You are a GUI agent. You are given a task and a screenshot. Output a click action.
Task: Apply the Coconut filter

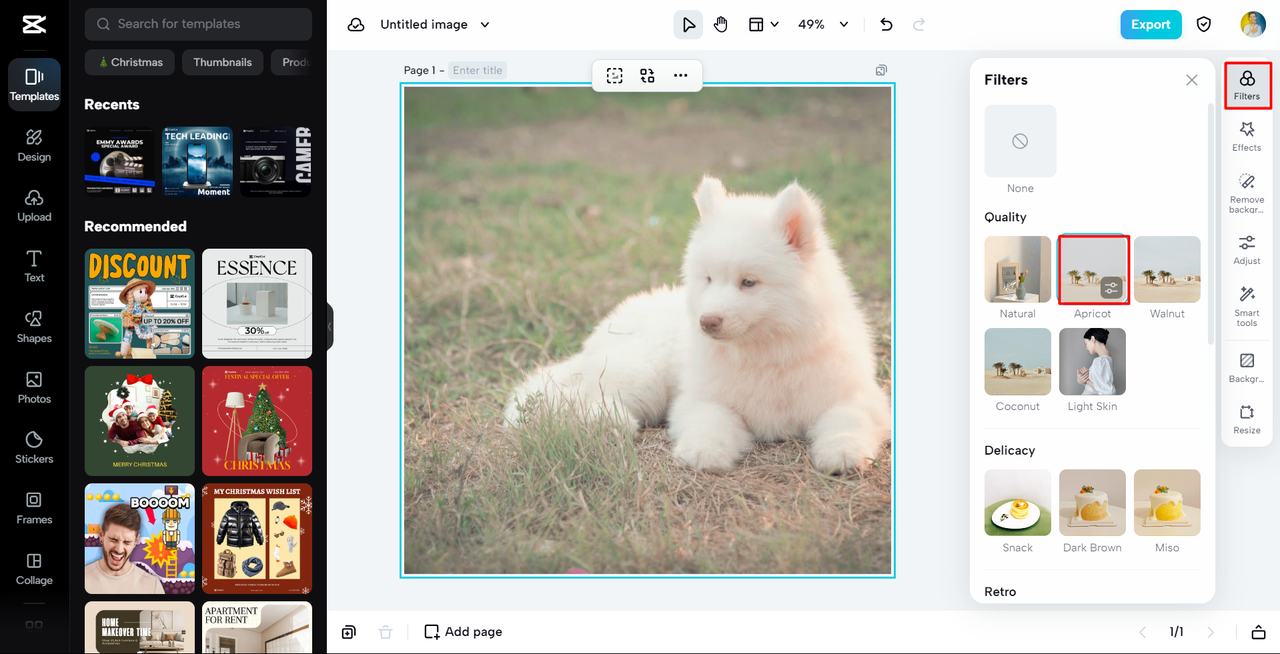coord(1018,361)
